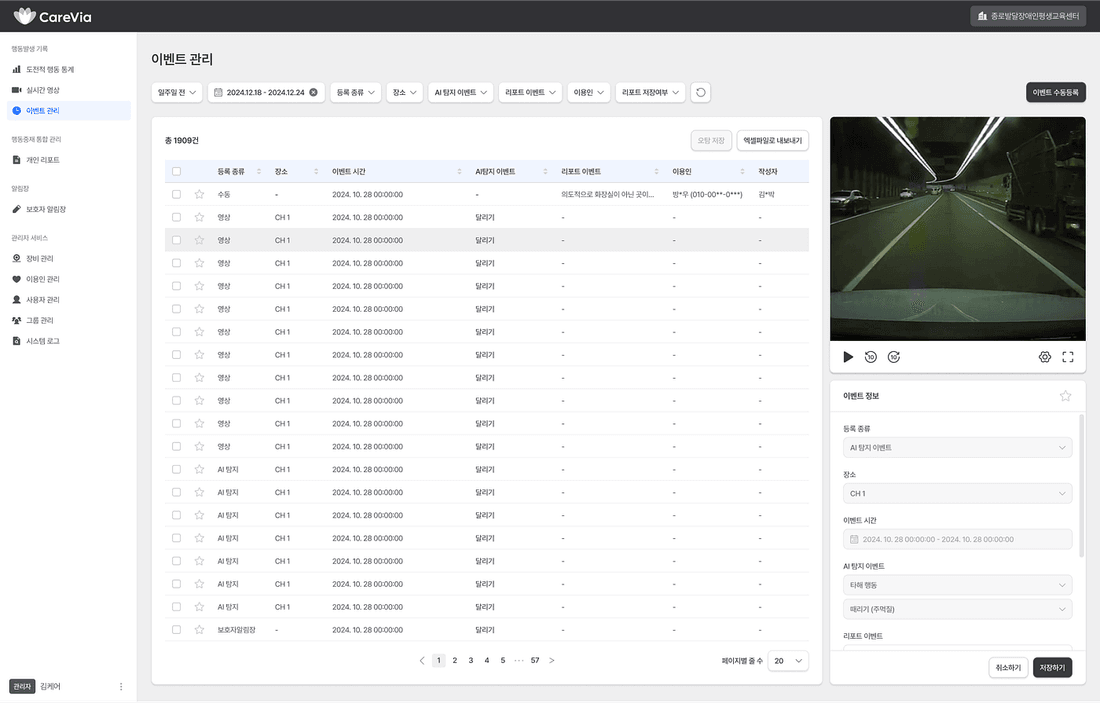The width and height of the screenshot is (1100, 703).
Task: Favorite the event via 이벤트 정보 star
Action: (1066, 396)
